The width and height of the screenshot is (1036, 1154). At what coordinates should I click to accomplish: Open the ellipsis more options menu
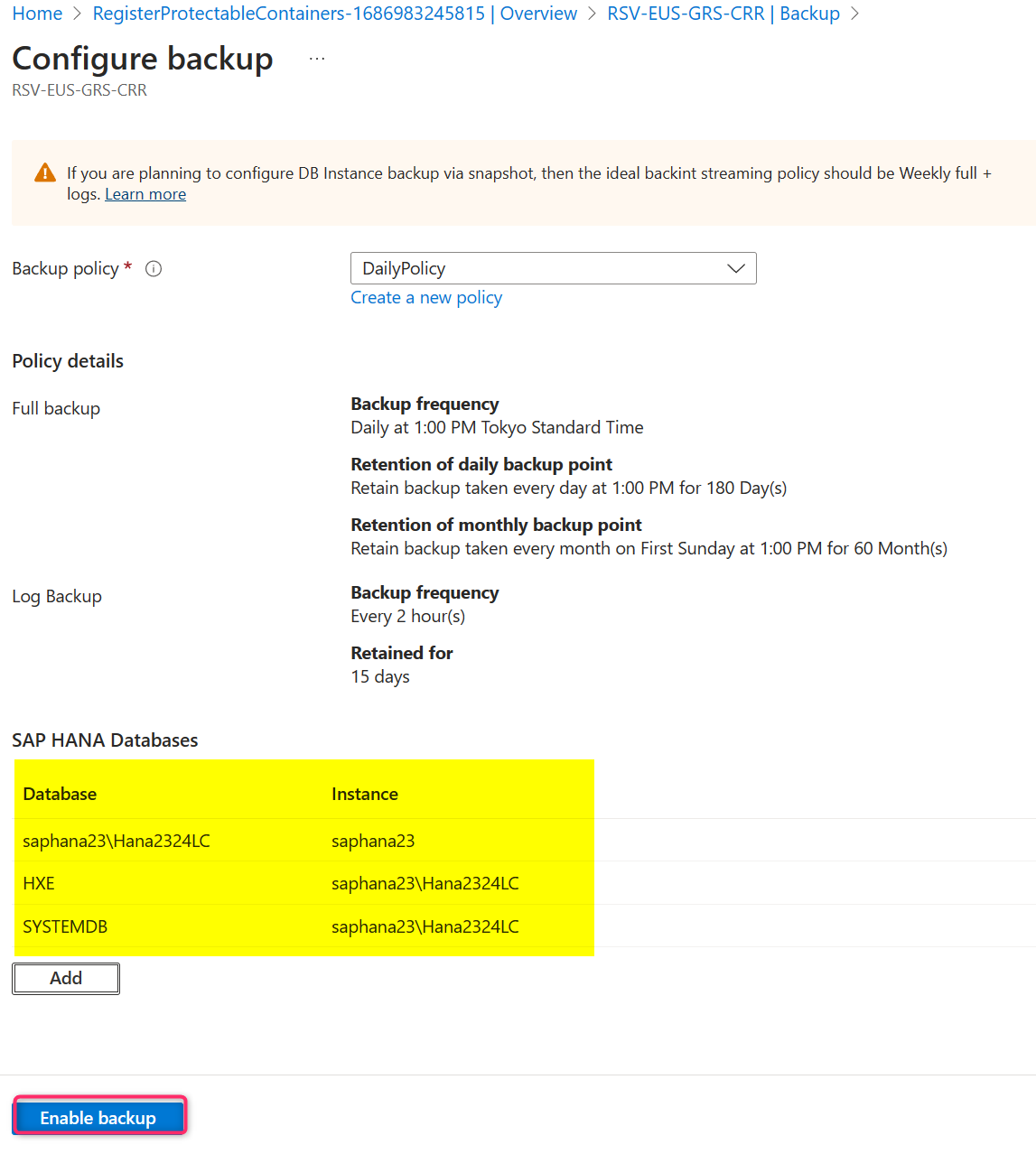point(317,59)
